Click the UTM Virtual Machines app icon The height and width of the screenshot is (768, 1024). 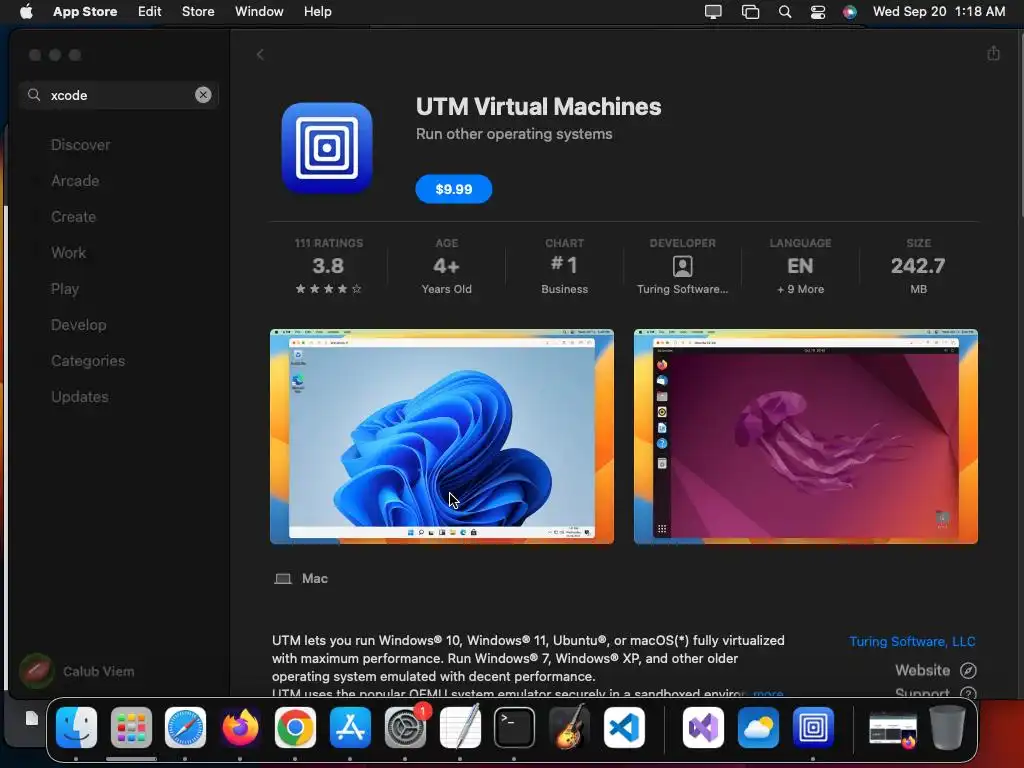(x=327, y=148)
